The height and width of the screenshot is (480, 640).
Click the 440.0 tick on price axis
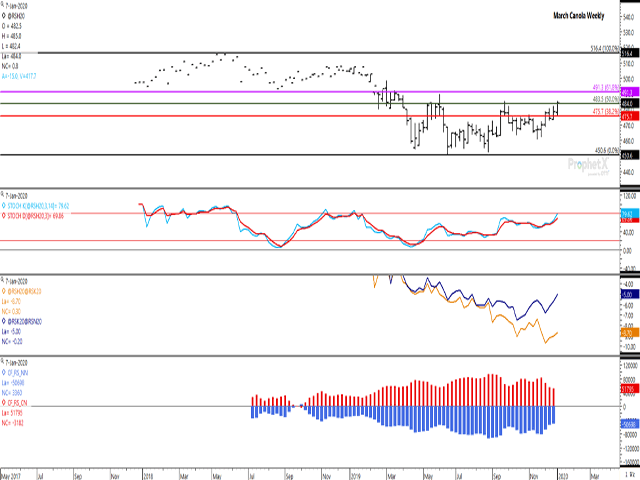click(x=628, y=172)
